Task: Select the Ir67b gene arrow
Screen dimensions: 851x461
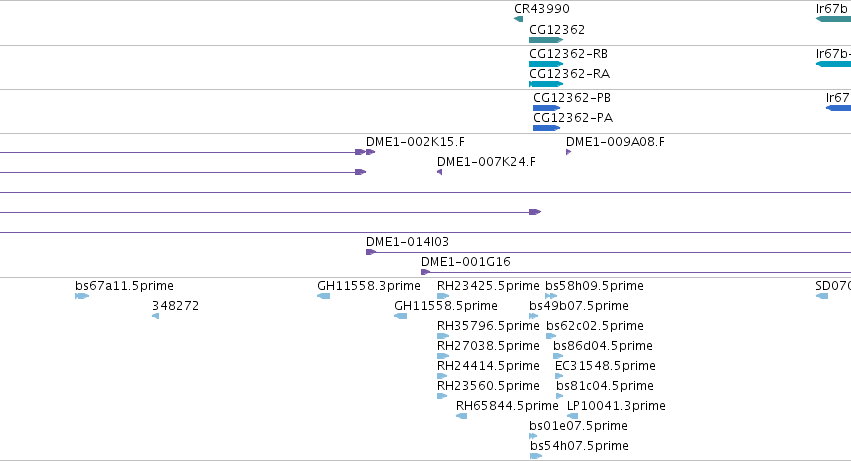Action: coord(833,19)
